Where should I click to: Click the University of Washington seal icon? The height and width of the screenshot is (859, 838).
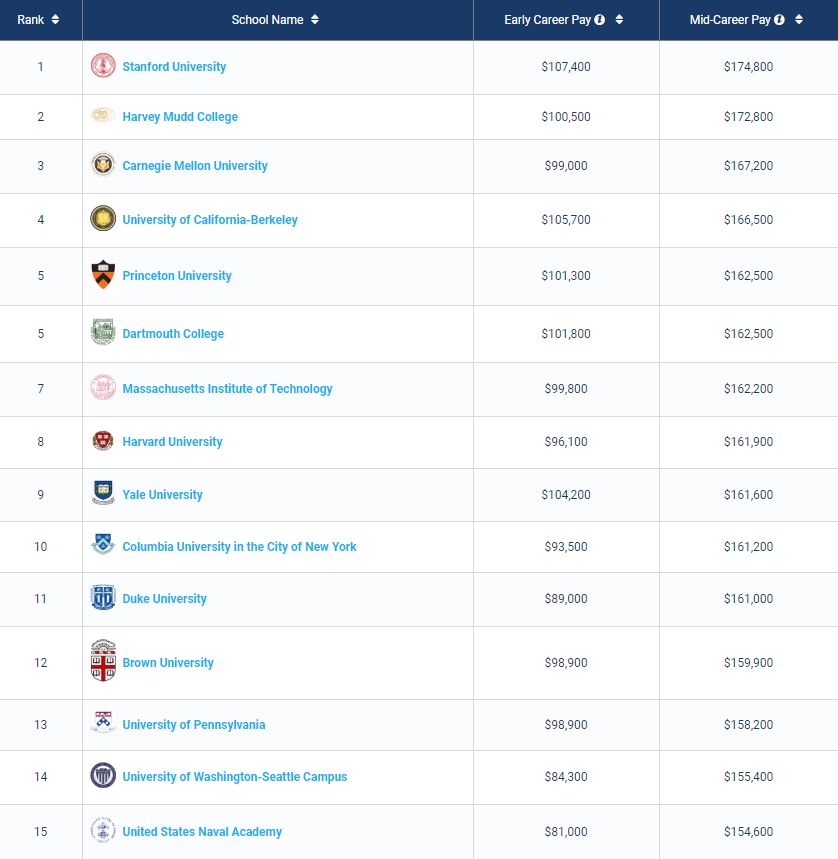pyautogui.click(x=103, y=775)
